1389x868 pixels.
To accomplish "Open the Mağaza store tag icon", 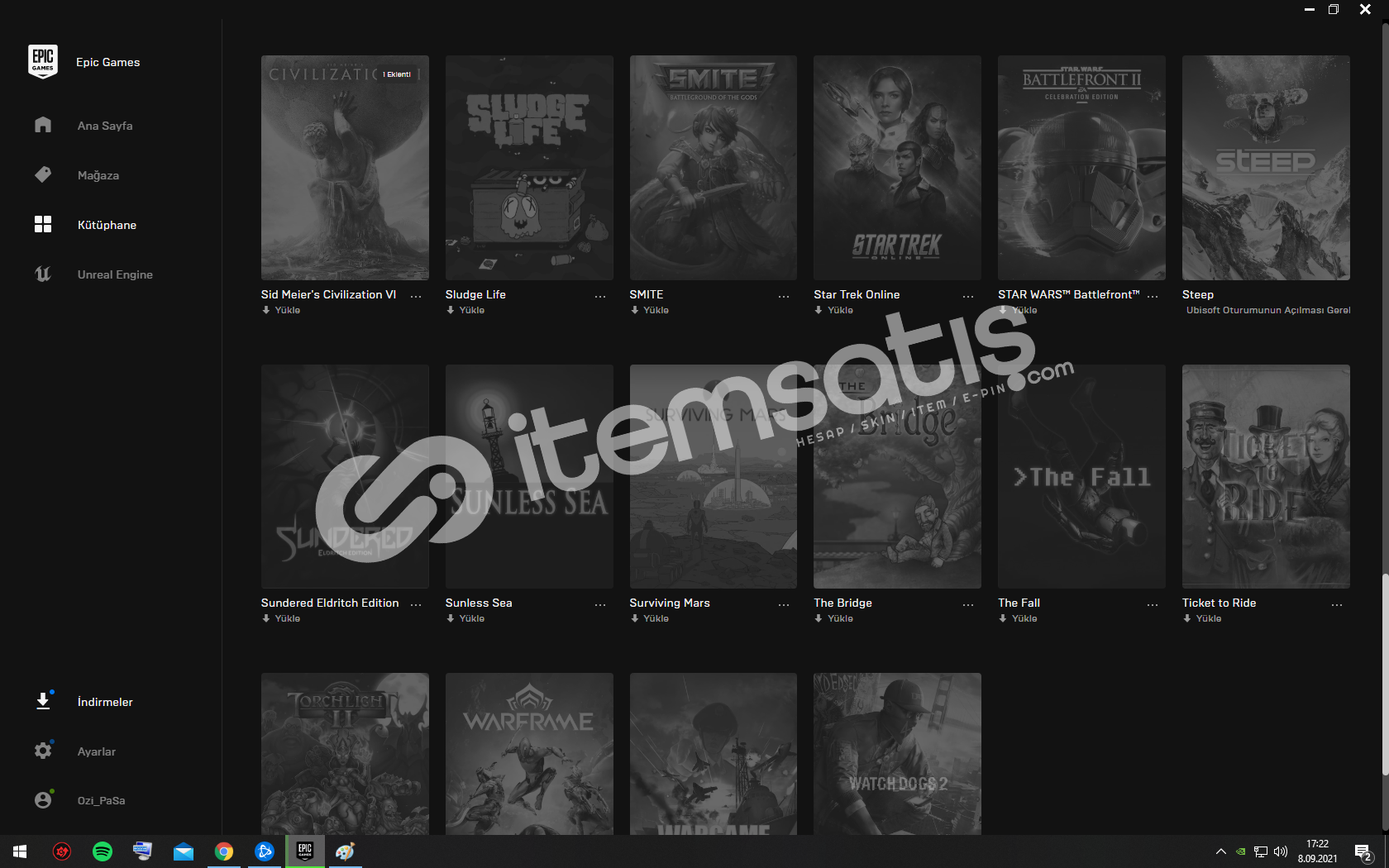I will (x=43, y=174).
